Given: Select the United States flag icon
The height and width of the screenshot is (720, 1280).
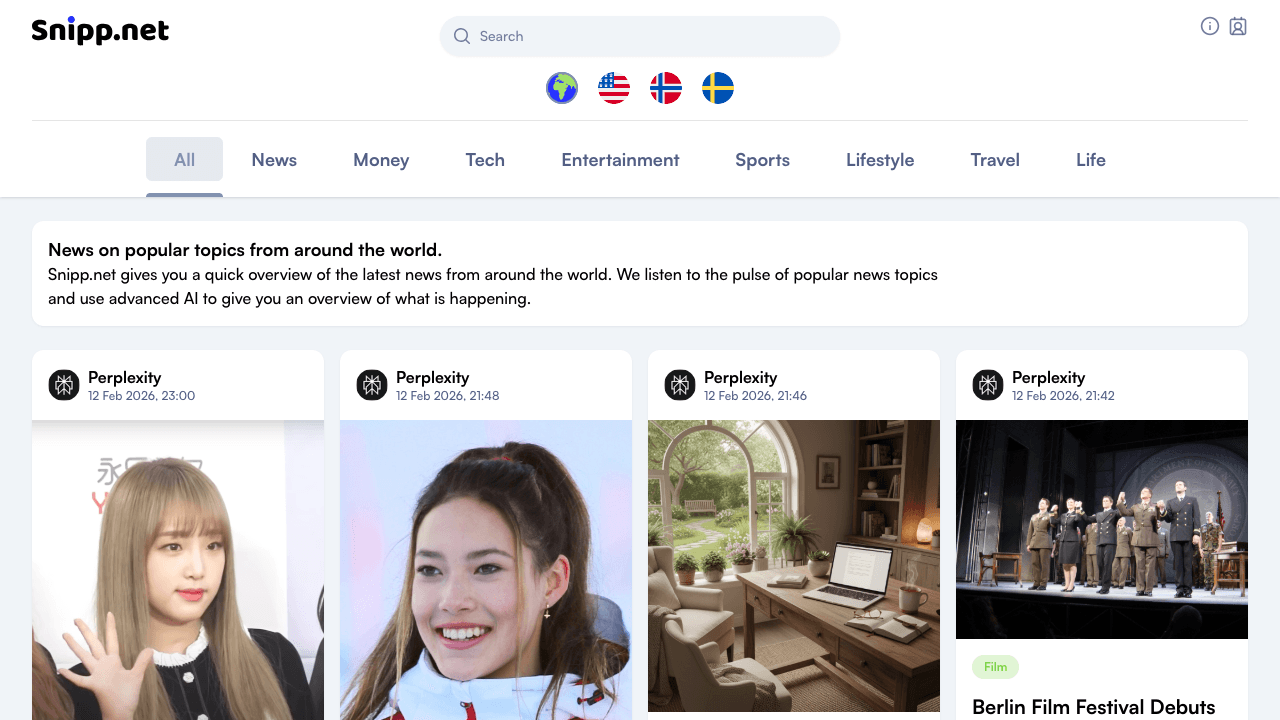Looking at the screenshot, I should [x=614, y=88].
